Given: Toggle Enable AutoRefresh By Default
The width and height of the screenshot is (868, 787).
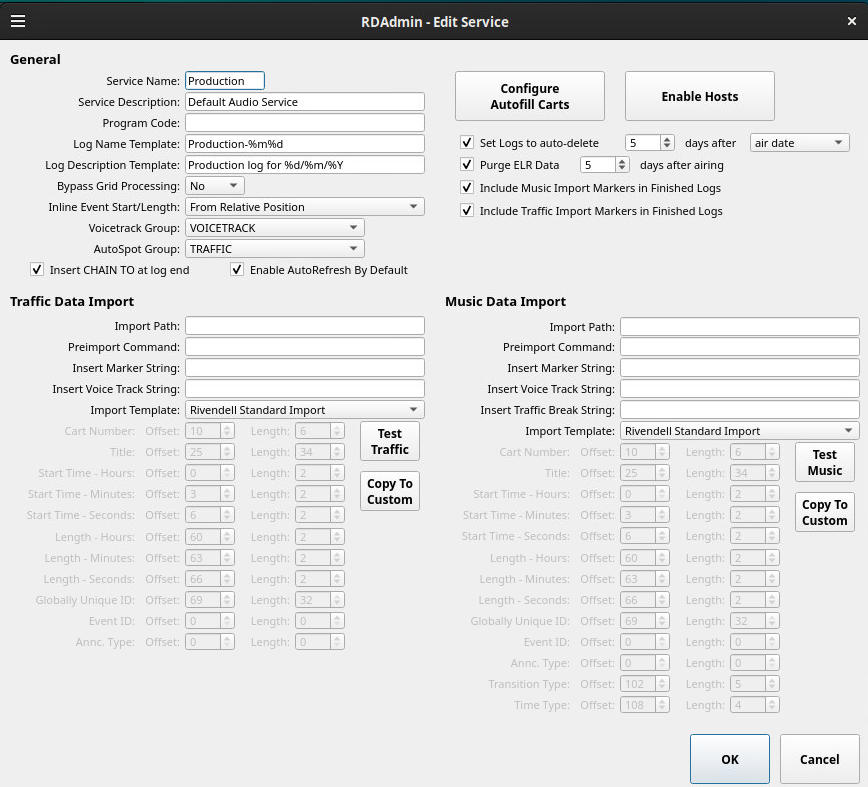Looking at the screenshot, I should coord(237,270).
